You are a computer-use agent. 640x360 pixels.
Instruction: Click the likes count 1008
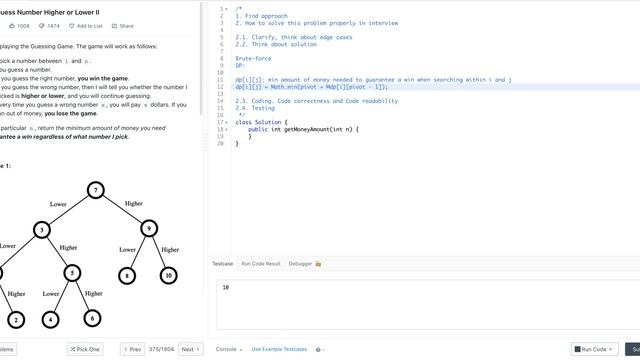[x=23, y=26]
